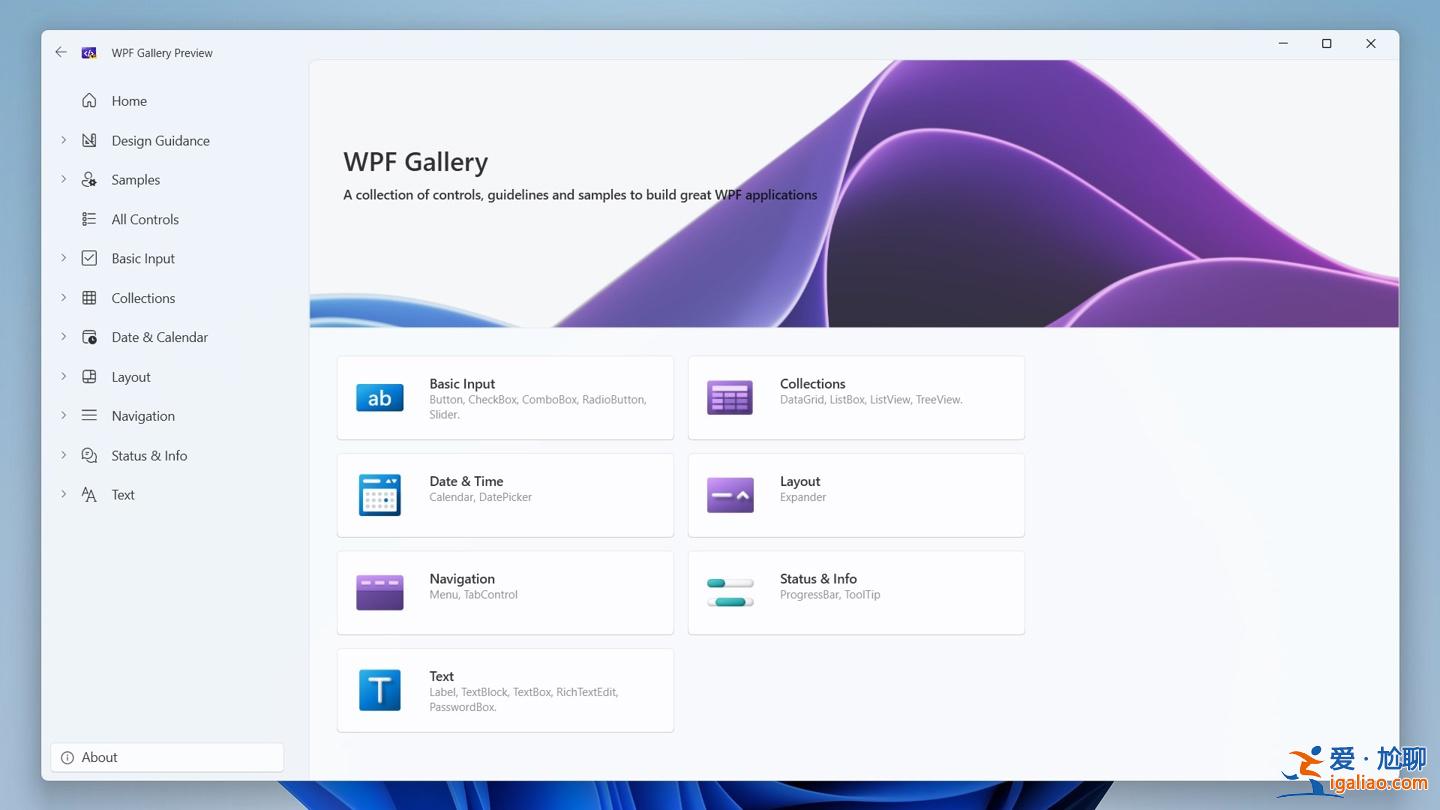Select Date & Calendar in the sidebar
This screenshot has height=810, width=1440.
click(x=159, y=337)
